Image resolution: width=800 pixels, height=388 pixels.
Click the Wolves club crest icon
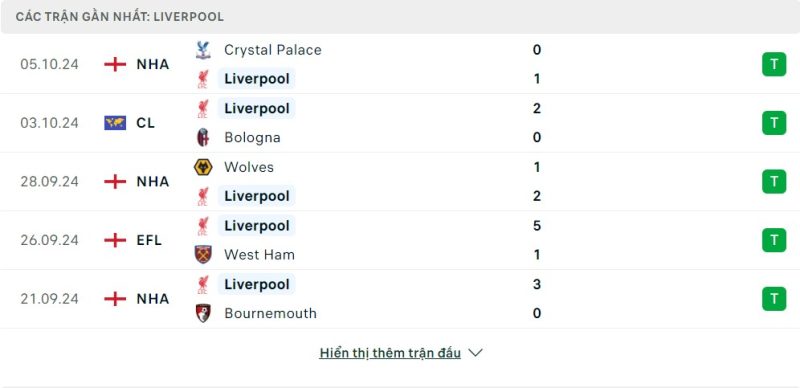(x=203, y=167)
